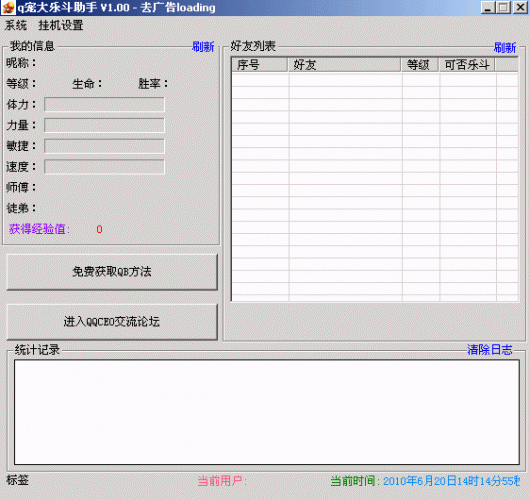Click the 昵称 label

click(21, 63)
